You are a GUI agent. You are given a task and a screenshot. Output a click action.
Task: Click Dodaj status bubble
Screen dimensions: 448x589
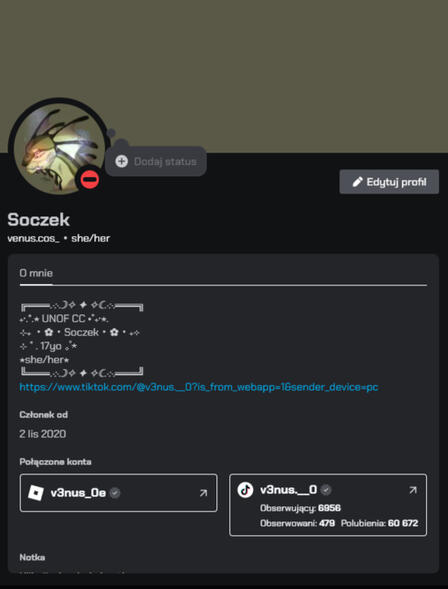[x=156, y=162]
